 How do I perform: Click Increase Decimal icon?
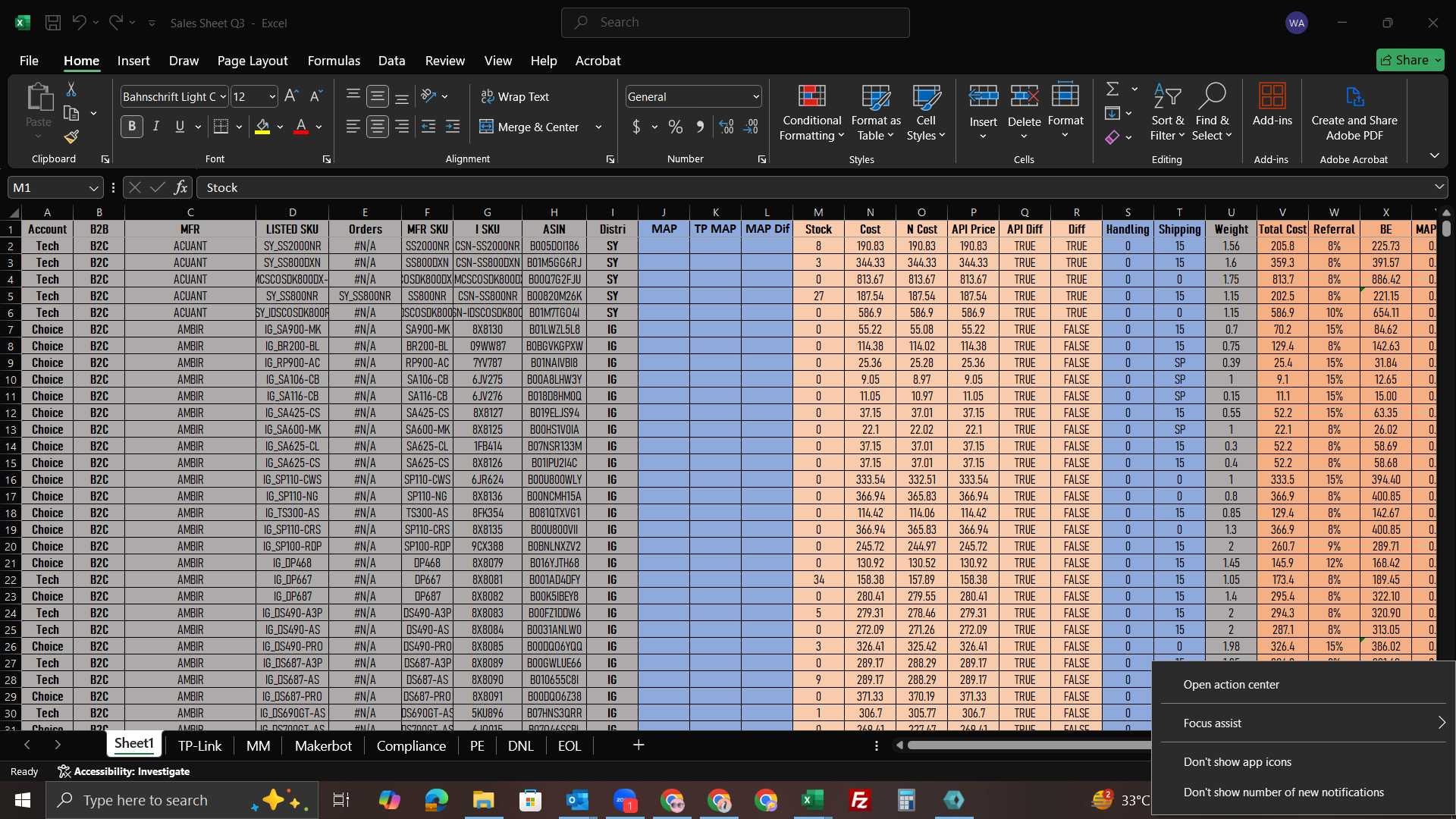pyautogui.click(x=726, y=127)
